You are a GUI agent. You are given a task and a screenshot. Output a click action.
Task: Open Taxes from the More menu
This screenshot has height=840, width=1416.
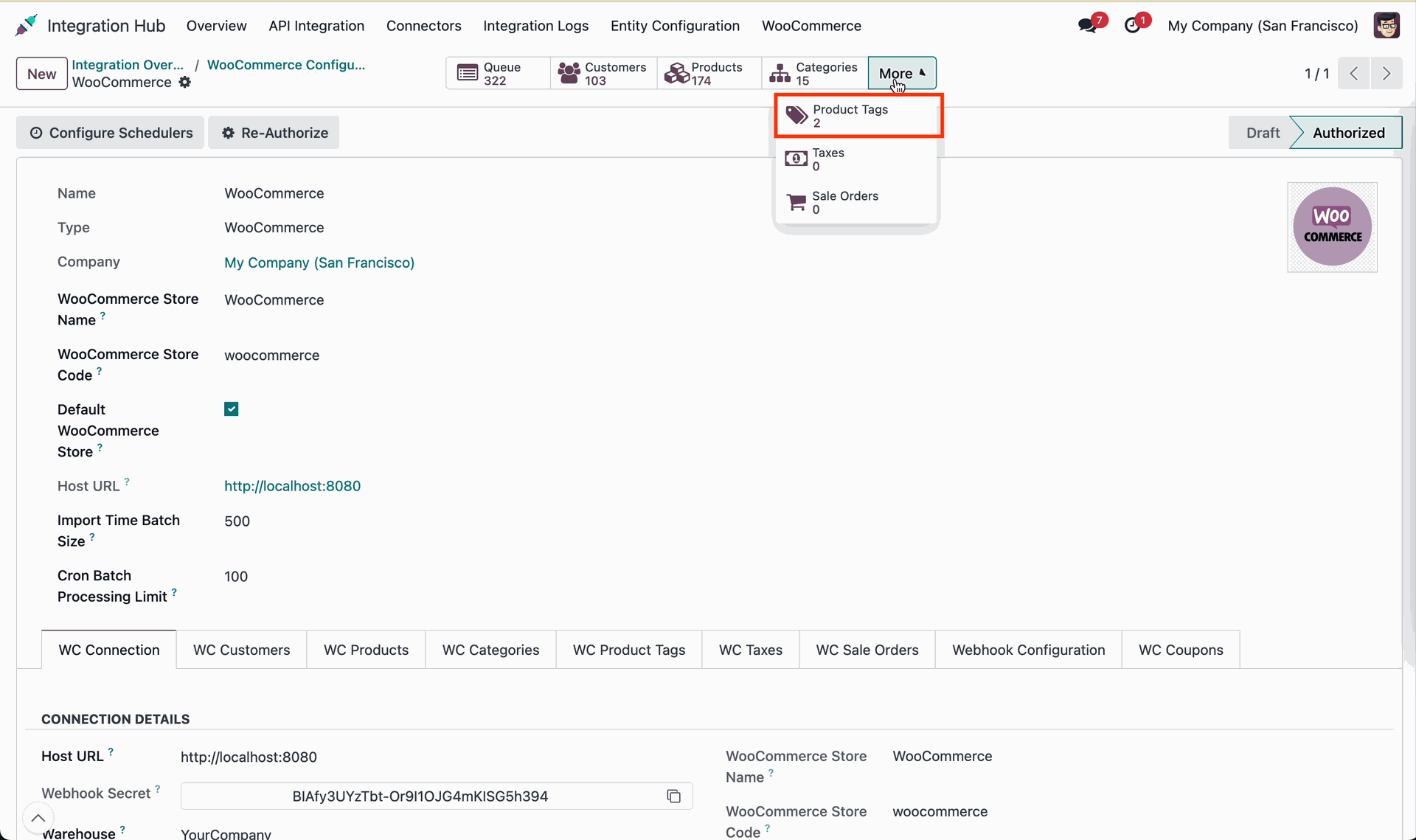click(855, 159)
